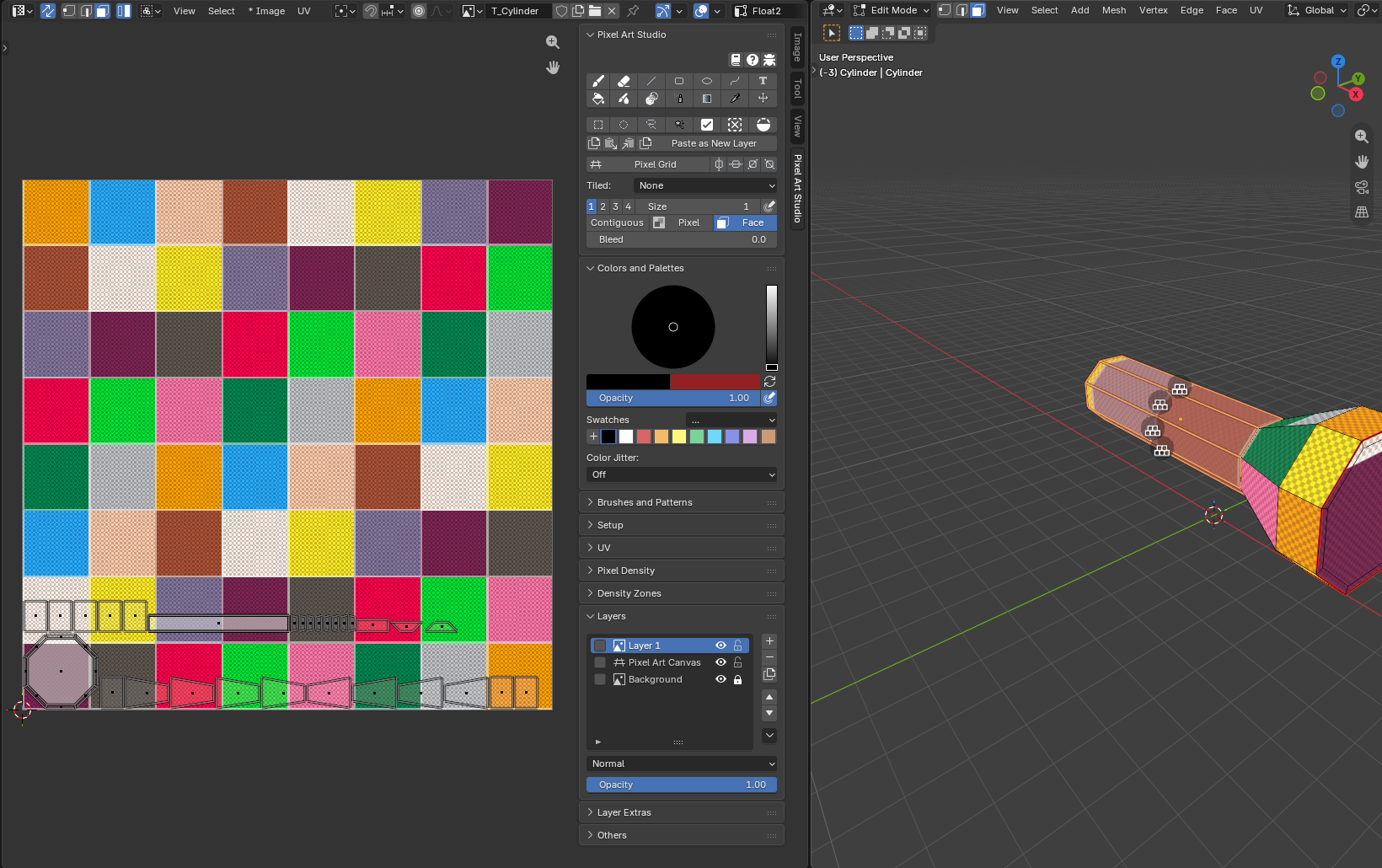Add a new layer with plus button
Viewport: 1382px width, 868px height.
tap(769, 641)
